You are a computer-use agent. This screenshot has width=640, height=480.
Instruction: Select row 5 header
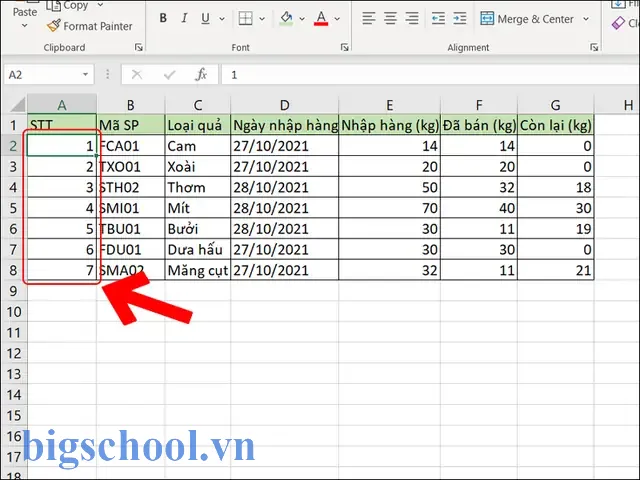(13, 208)
